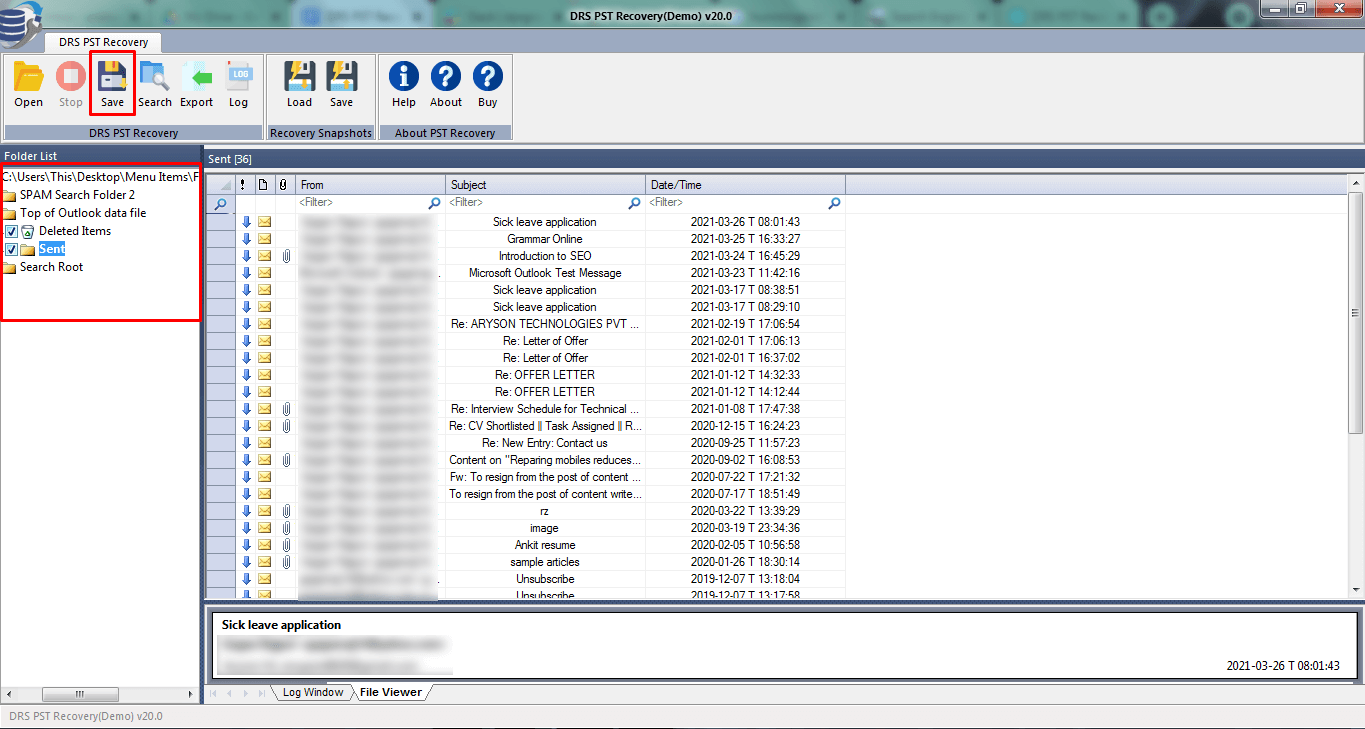Toggle the Deleted Items checkbox

coord(11,231)
